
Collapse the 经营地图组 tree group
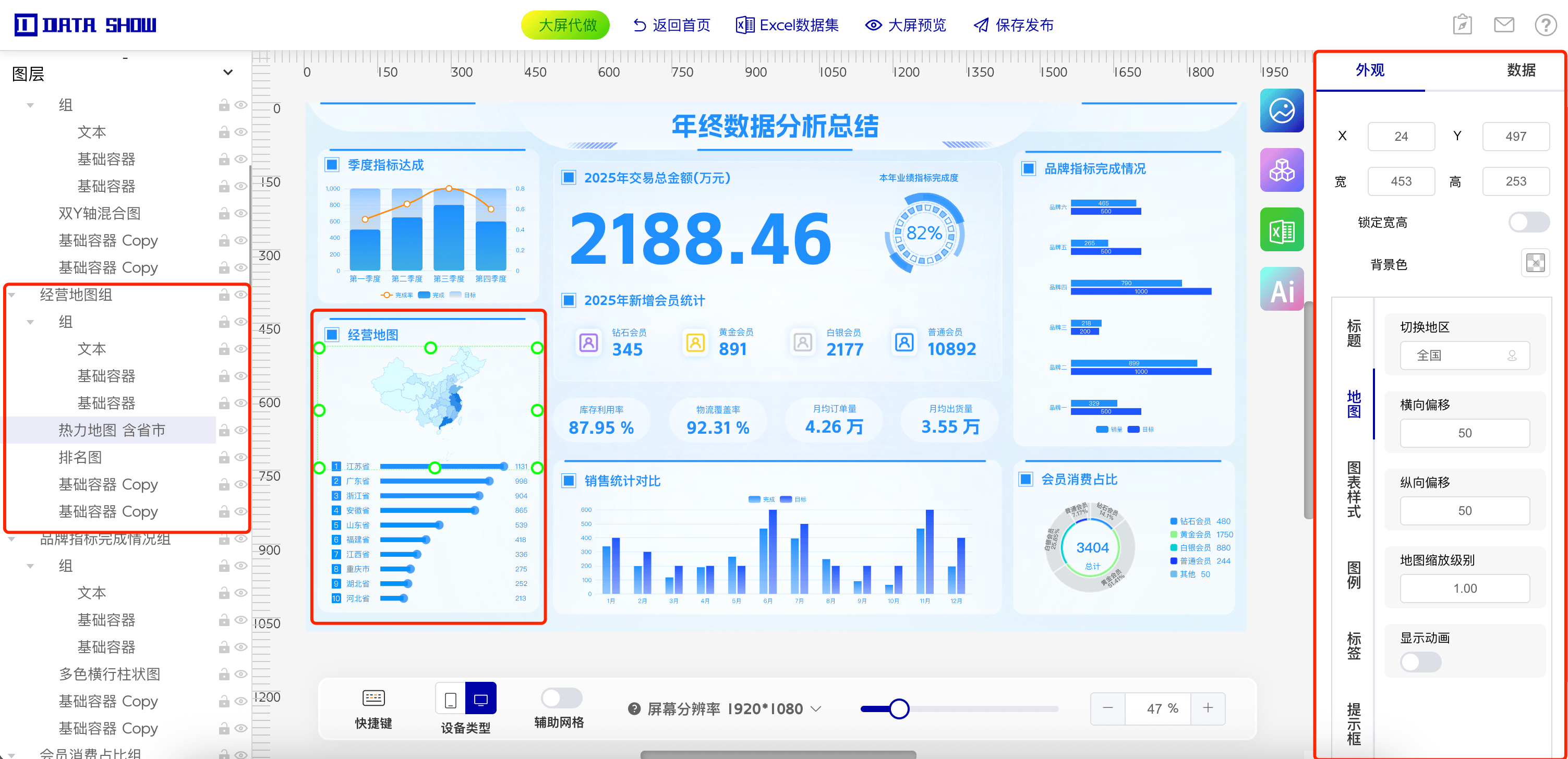tap(11, 295)
